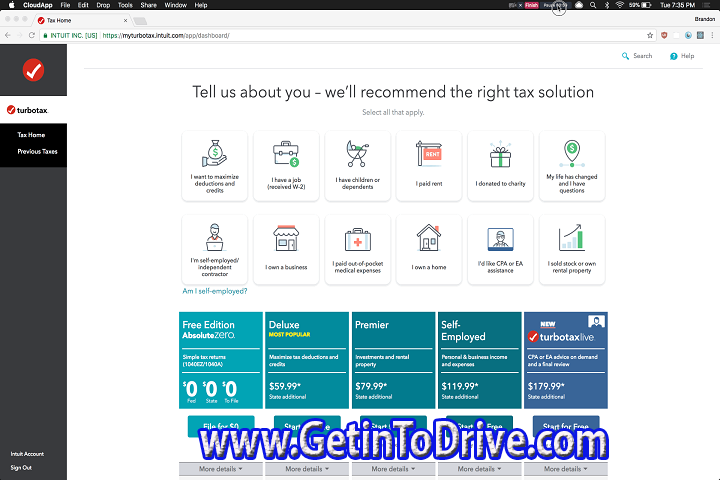Click the Search magnifier icon
The image size is (720, 480).
click(625, 56)
